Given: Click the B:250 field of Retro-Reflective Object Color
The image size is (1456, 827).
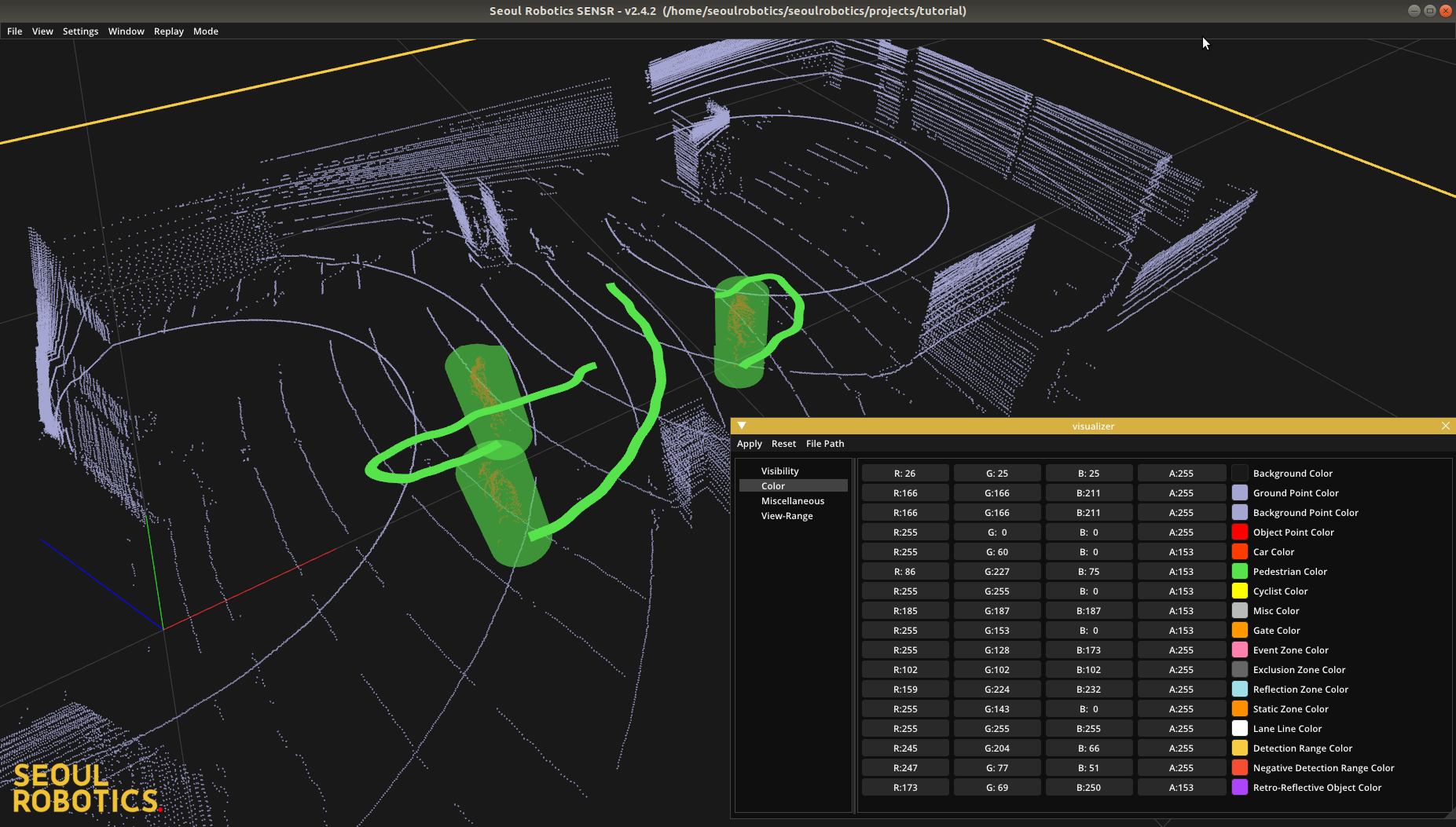Looking at the screenshot, I should [x=1089, y=788].
